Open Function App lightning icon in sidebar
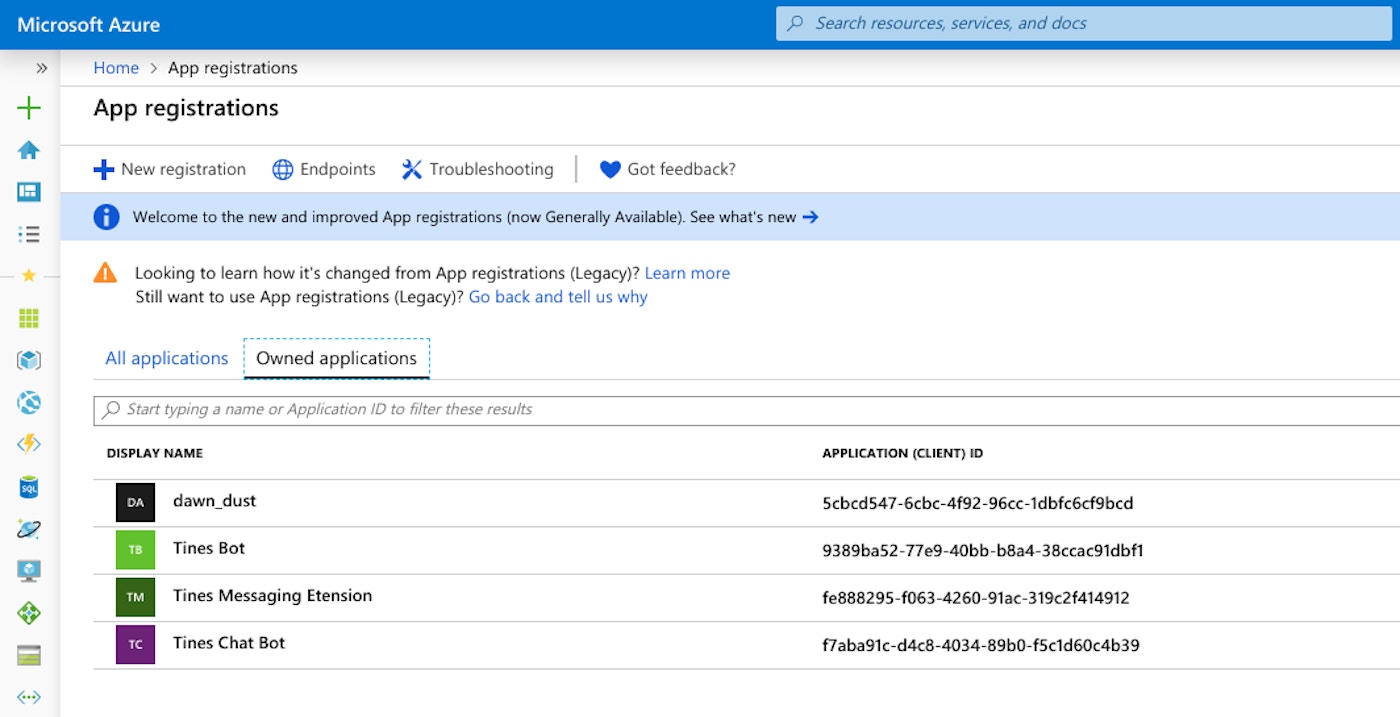1400x717 pixels. [x=29, y=444]
